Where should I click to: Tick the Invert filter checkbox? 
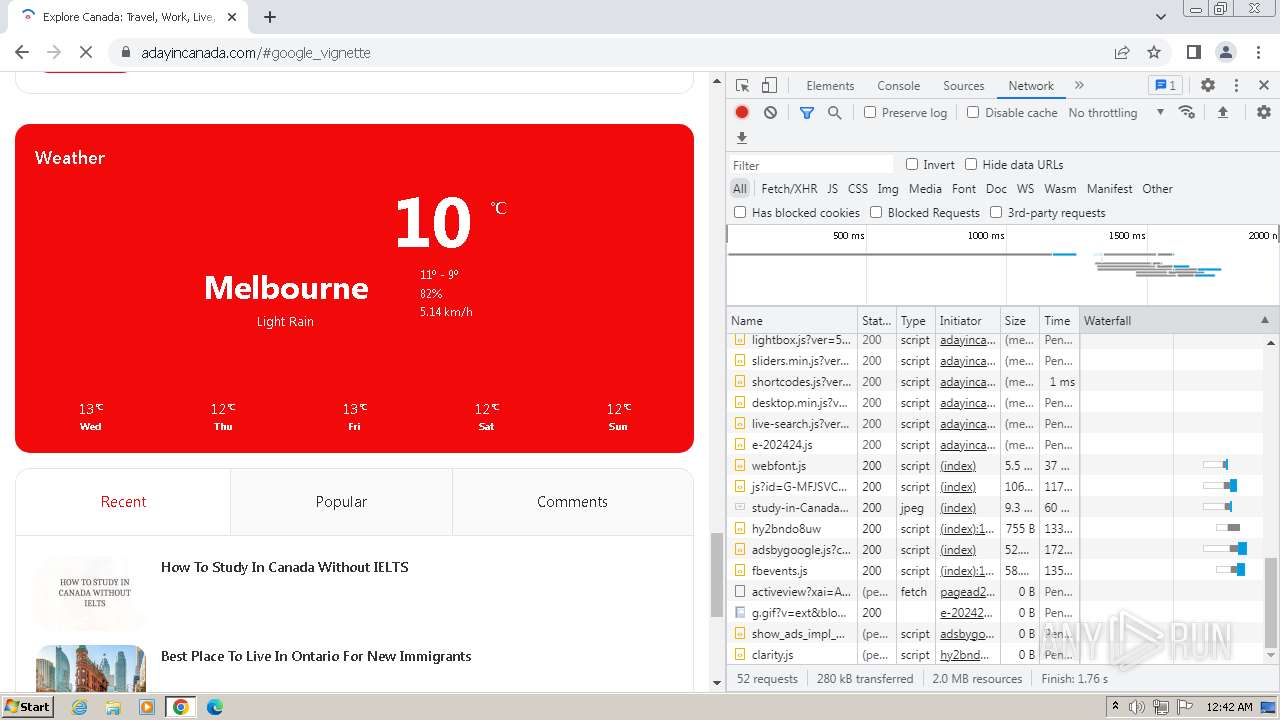click(912, 165)
